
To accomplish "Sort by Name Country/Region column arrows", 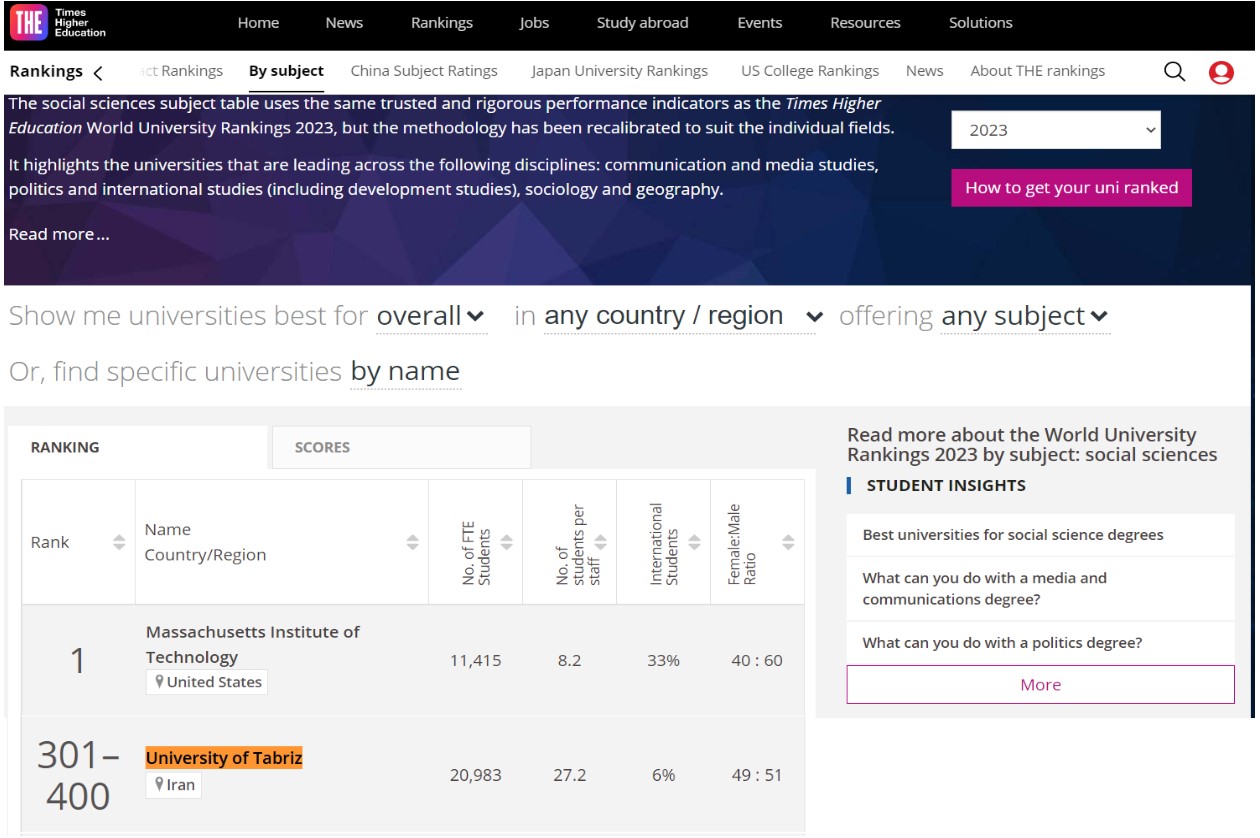I will (412, 542).
